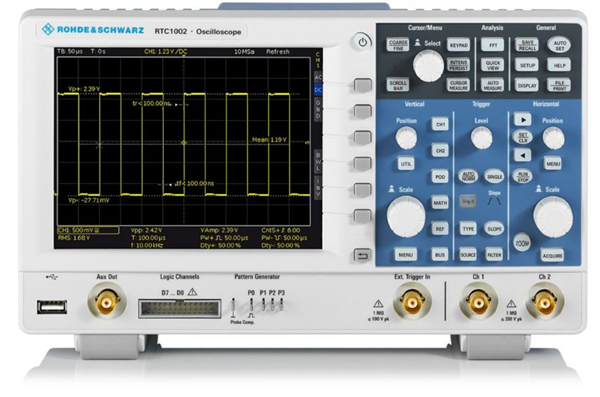Click the COARSE/FINE button

click(398, 45)
